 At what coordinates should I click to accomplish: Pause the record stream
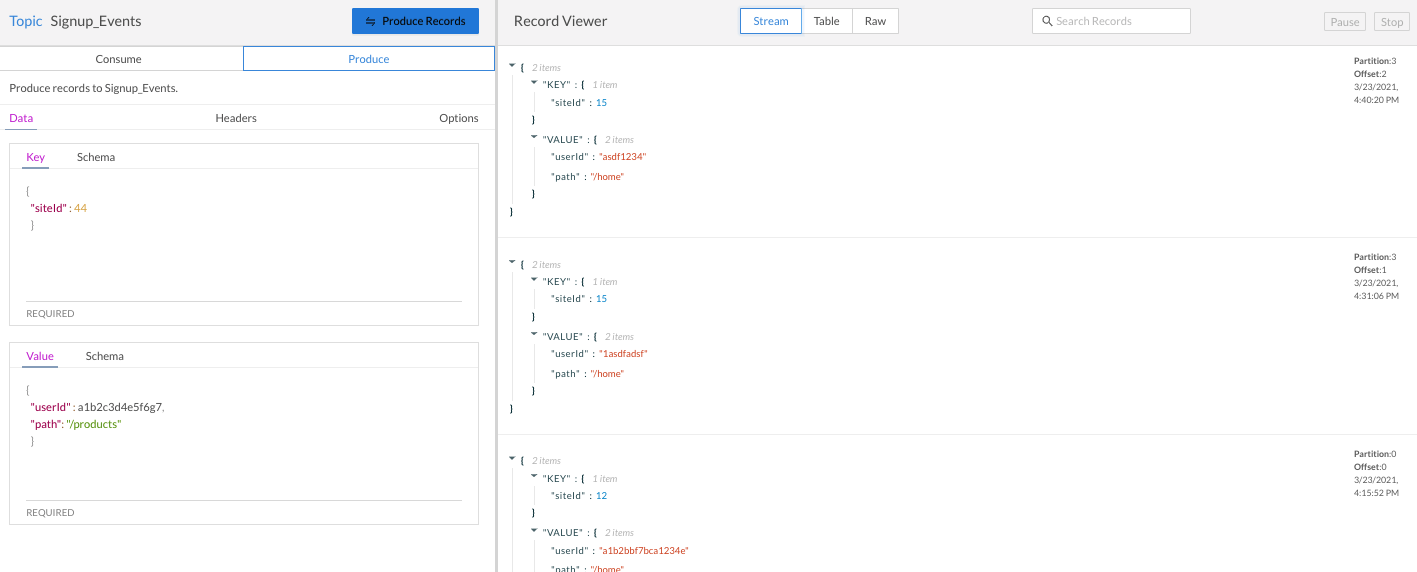pos(1345,22)
